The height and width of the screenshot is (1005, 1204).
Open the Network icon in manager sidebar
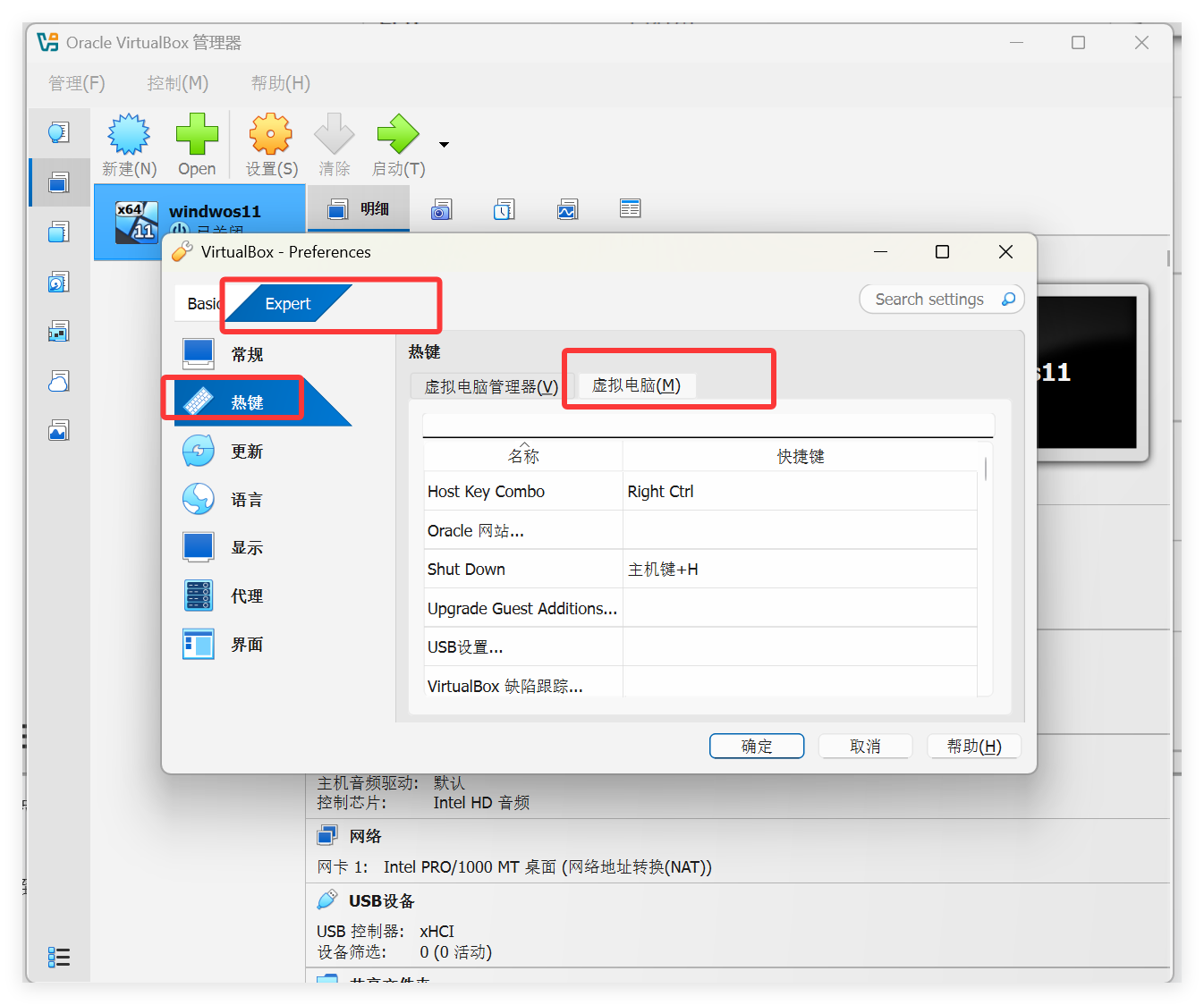tap(59, 332)
